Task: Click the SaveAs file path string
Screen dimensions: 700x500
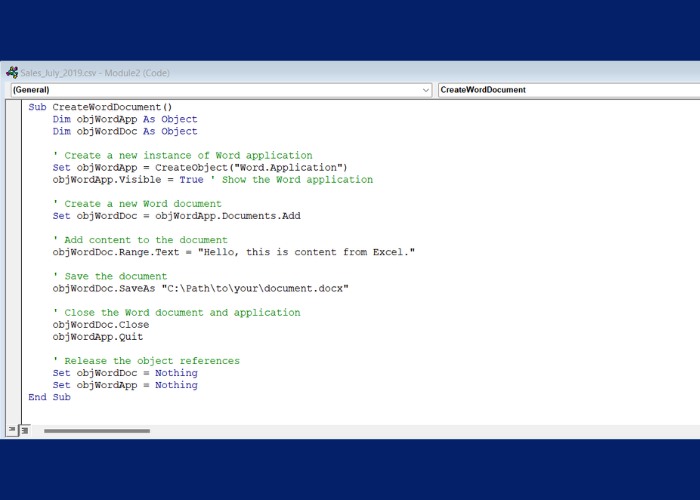Action: (x=248, y=288)
